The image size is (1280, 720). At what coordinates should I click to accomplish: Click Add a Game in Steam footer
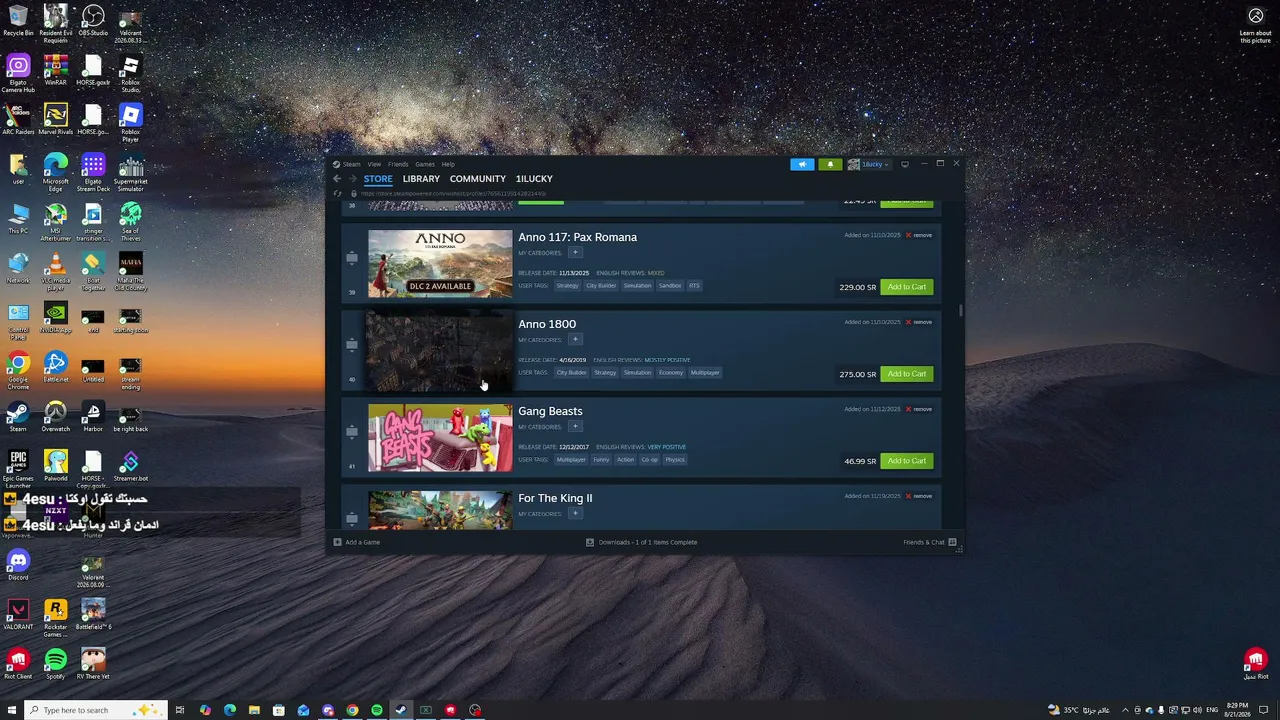357,542
